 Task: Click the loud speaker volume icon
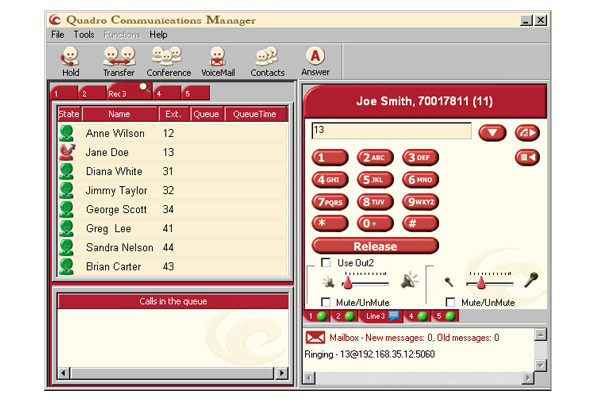(409, 281)
